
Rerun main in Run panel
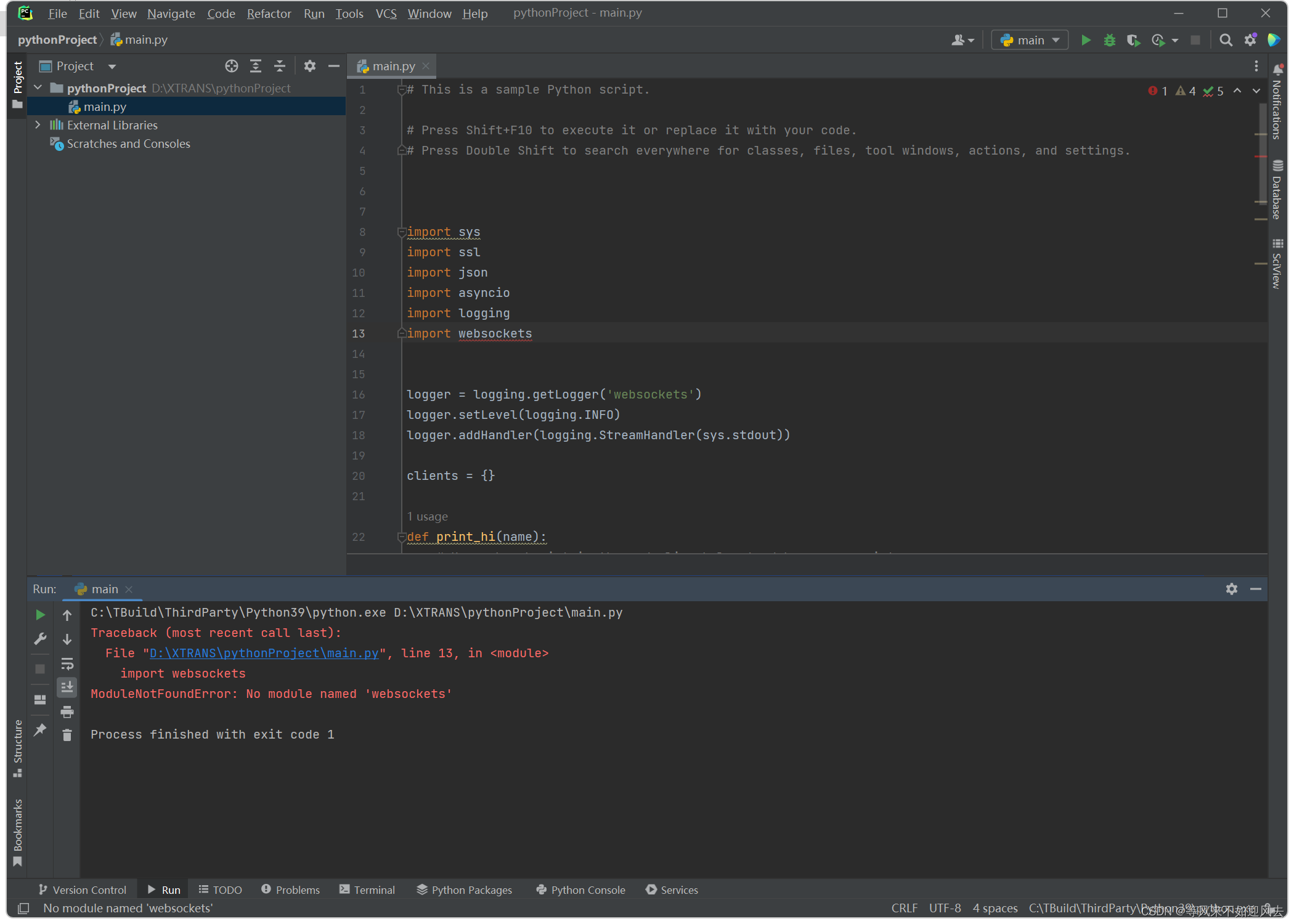(40, 615)
